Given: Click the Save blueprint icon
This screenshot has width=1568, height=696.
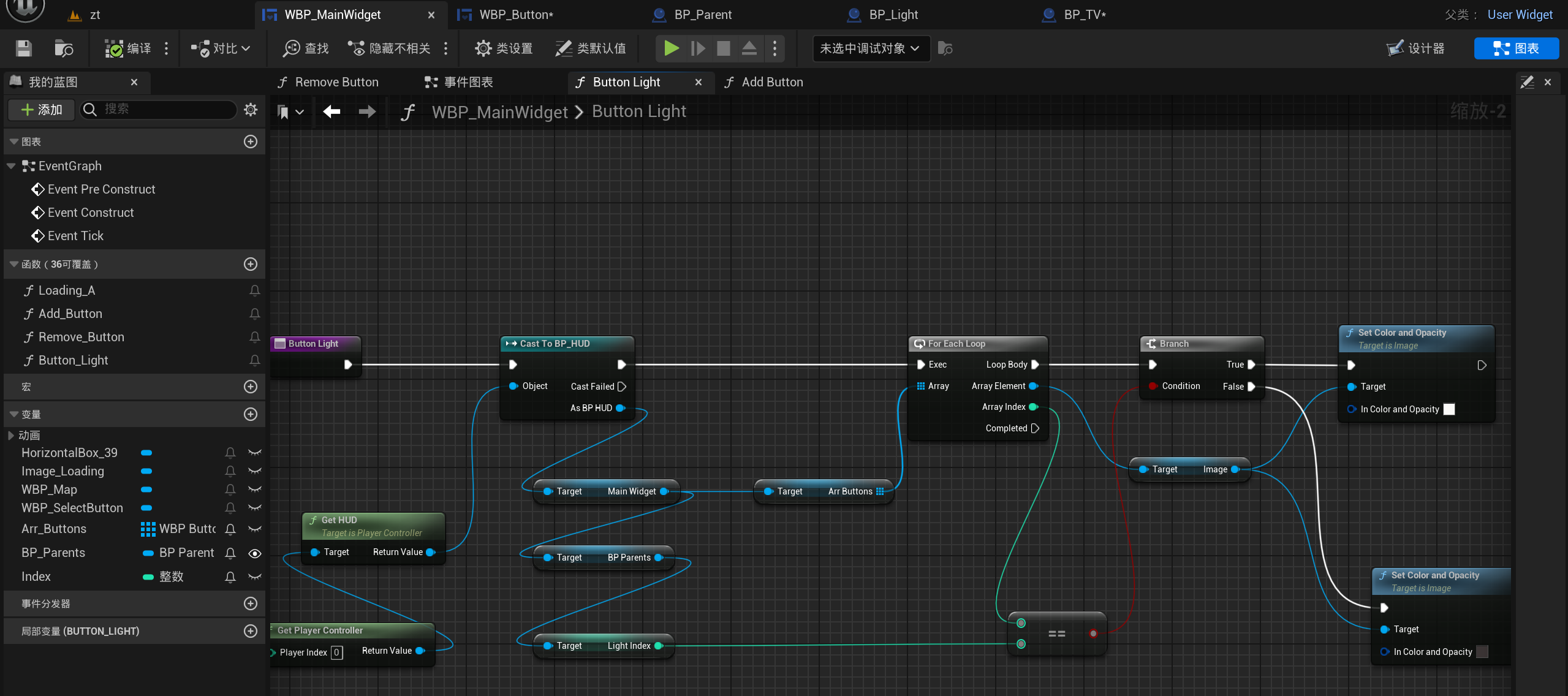Looking at the screenshot, I should pyautogui.click(x=23, y=48).
